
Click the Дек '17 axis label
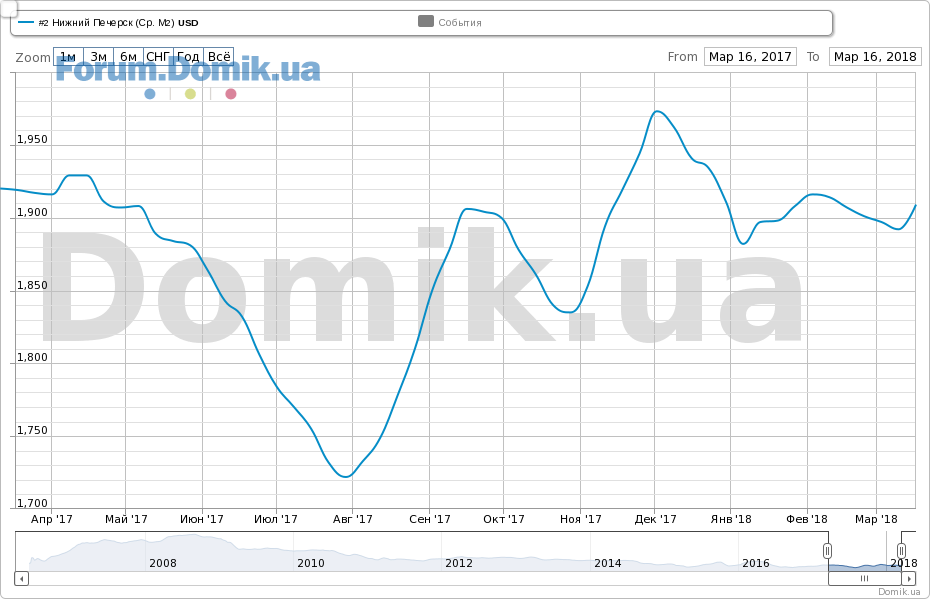tap(656, 519)
